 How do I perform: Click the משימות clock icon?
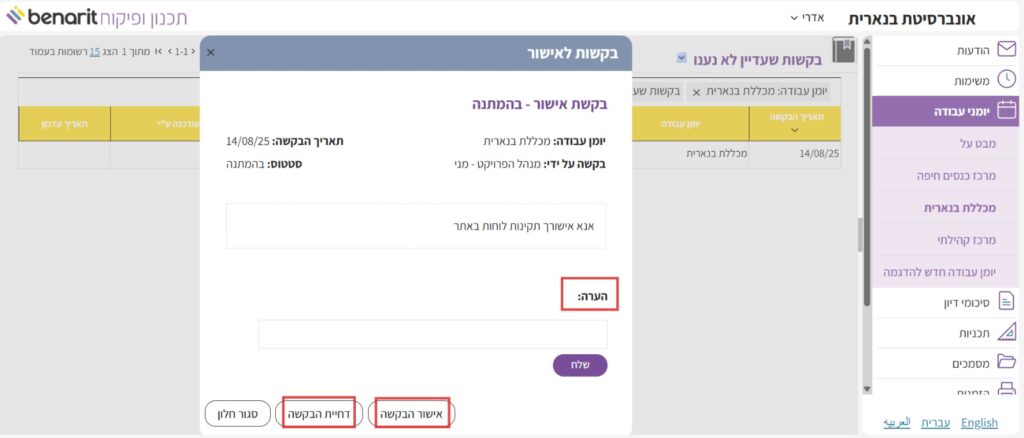(1007, 80)
